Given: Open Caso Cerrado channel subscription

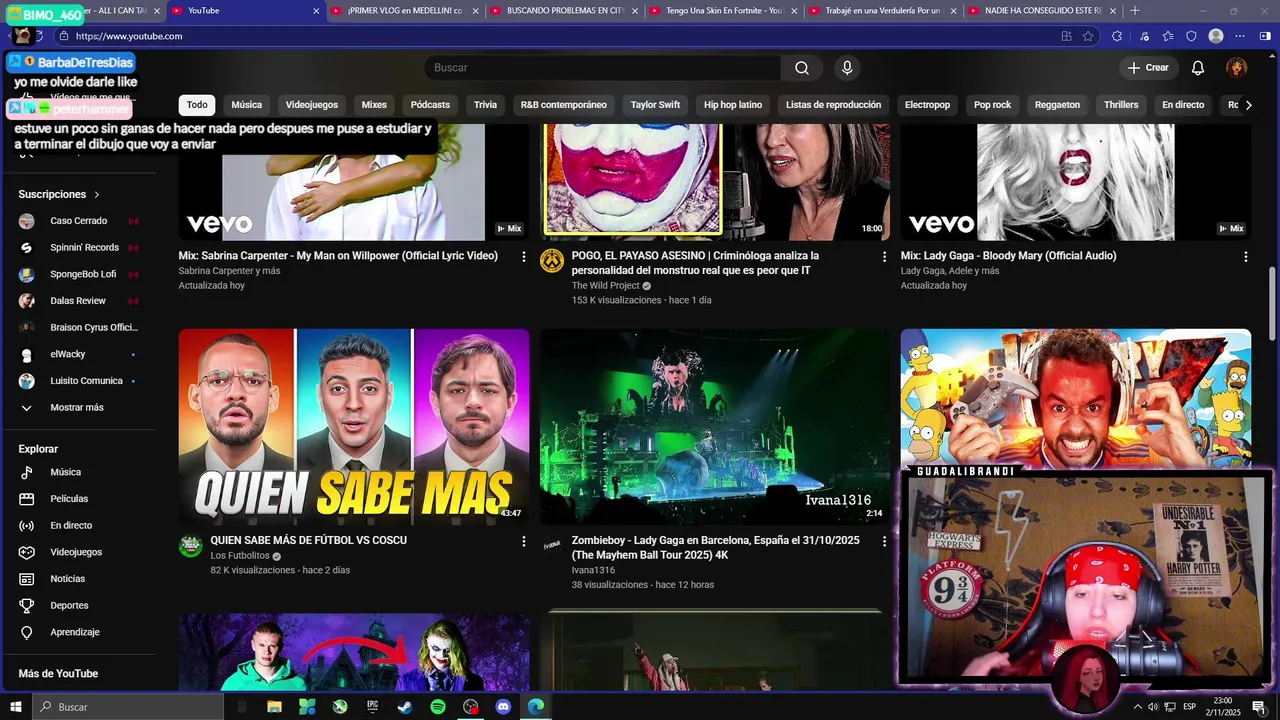Looking at the screenshot, I should point(77,221).
